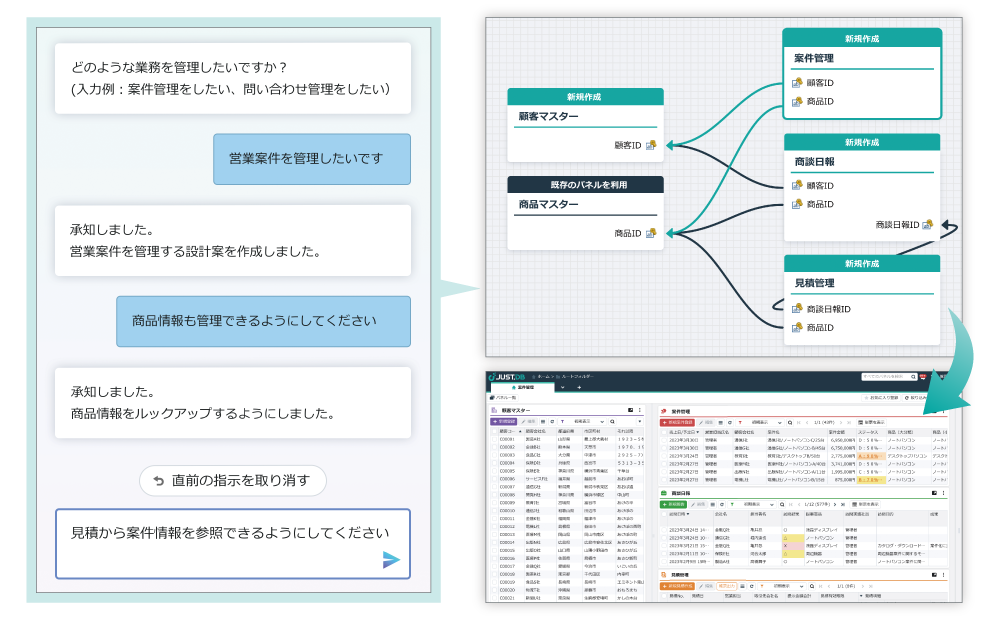The height and width of the screenshot is (620, 1000).
Task: Click the JUST.DB logo in the header
Action: click(506, 376)
